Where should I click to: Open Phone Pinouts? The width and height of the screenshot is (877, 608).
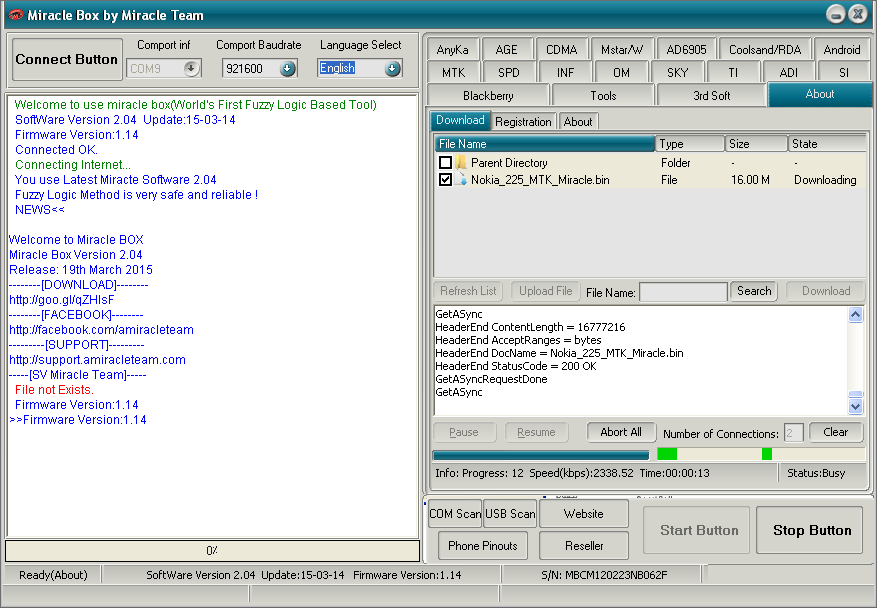[x=483, y=545]
